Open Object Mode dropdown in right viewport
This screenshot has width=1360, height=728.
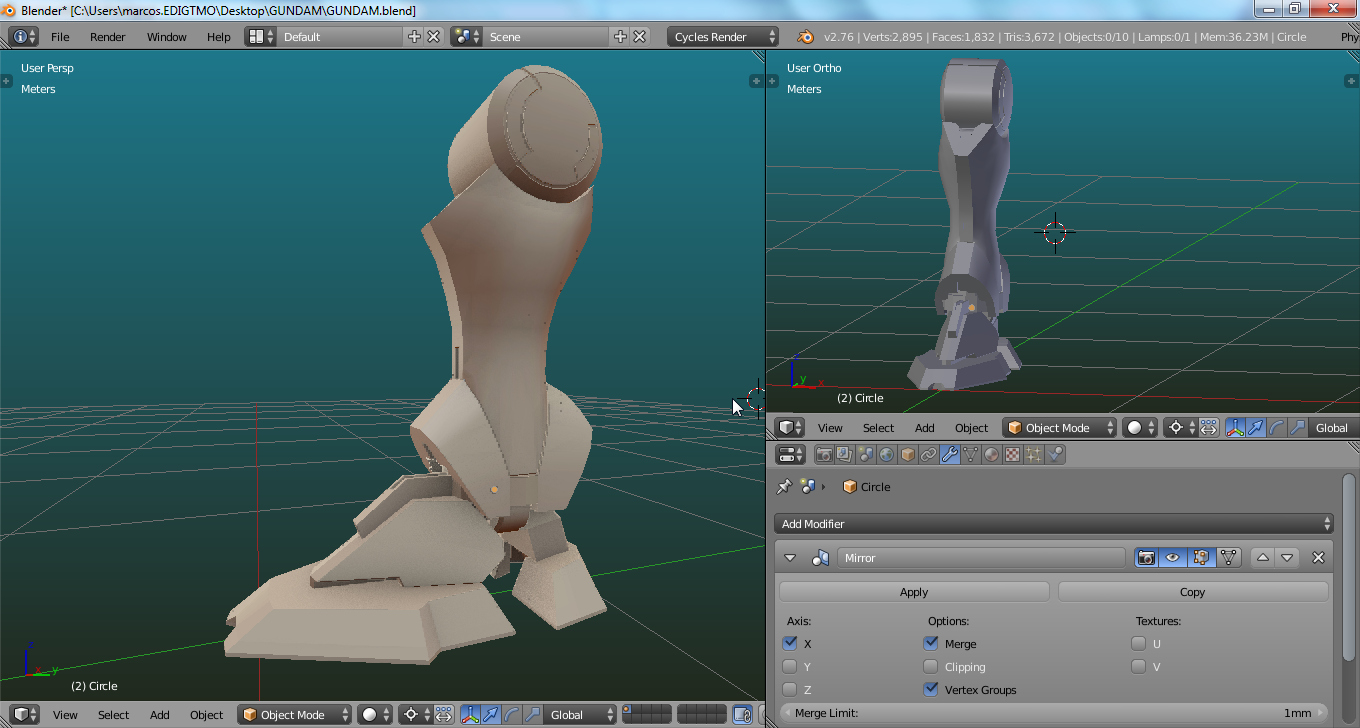1060,428
